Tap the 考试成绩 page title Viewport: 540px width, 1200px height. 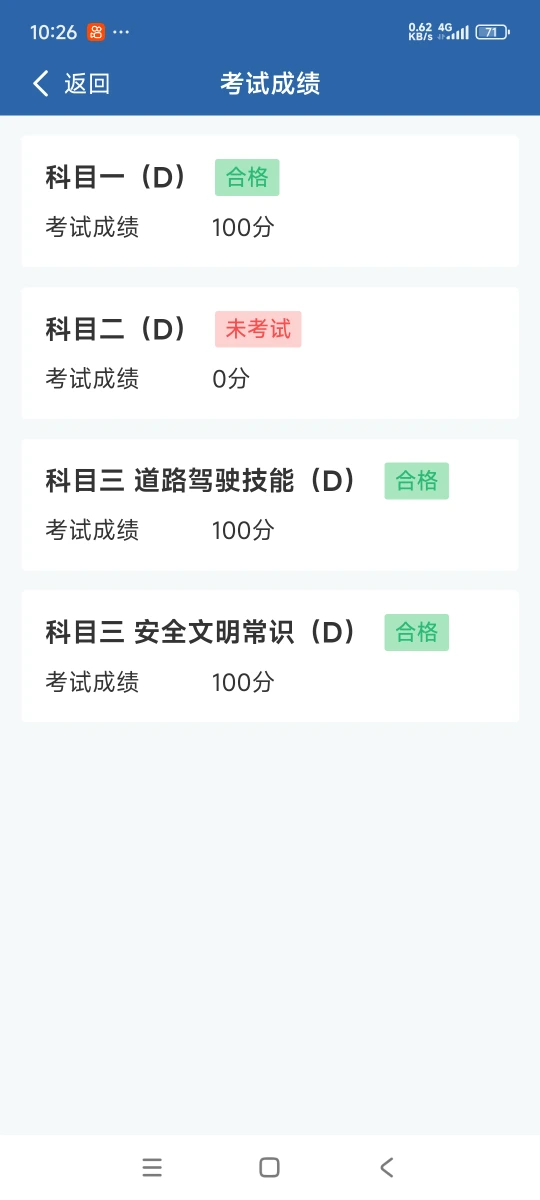(270, 84)
